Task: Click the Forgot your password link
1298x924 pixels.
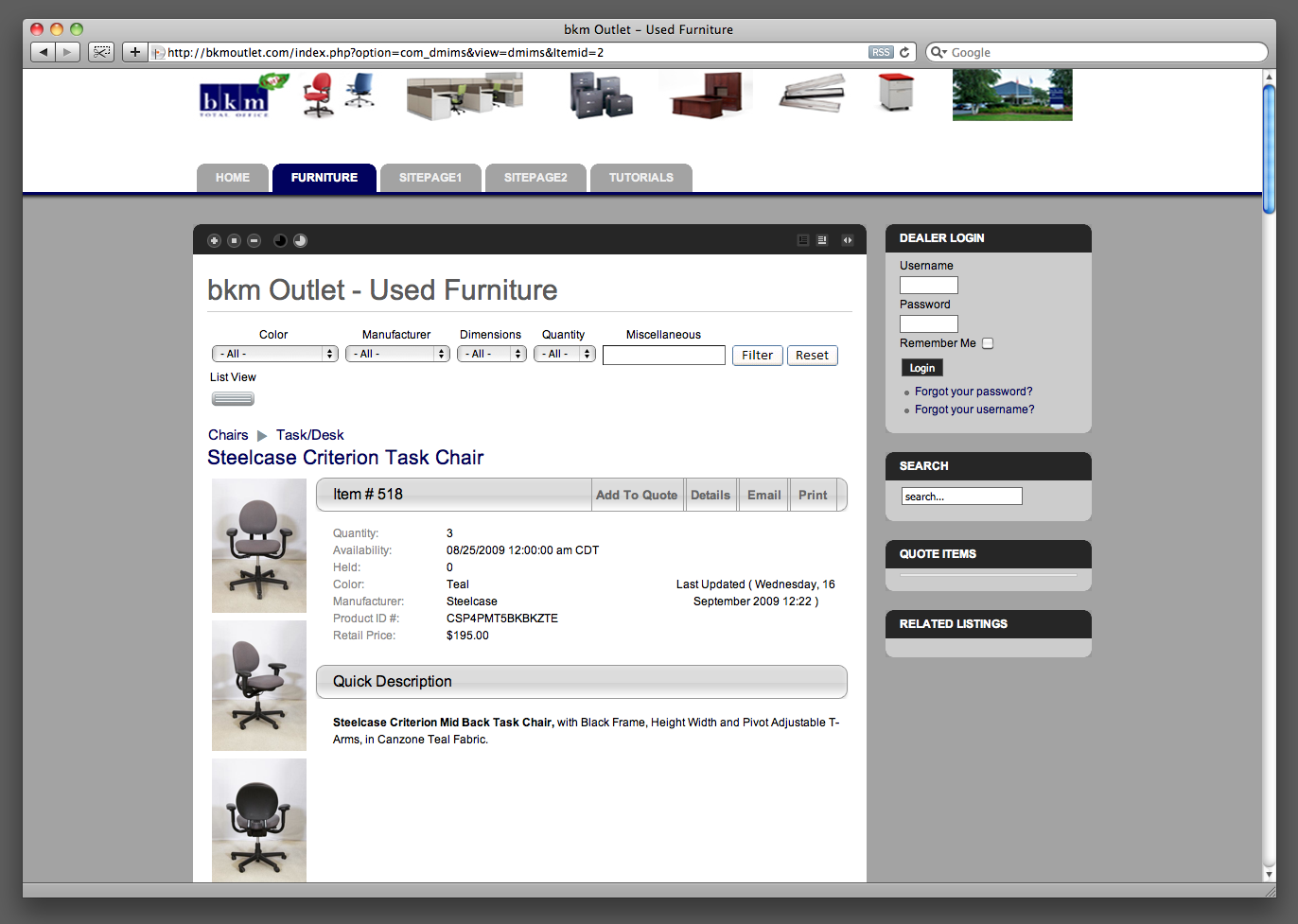Action: tap(973, 392)
